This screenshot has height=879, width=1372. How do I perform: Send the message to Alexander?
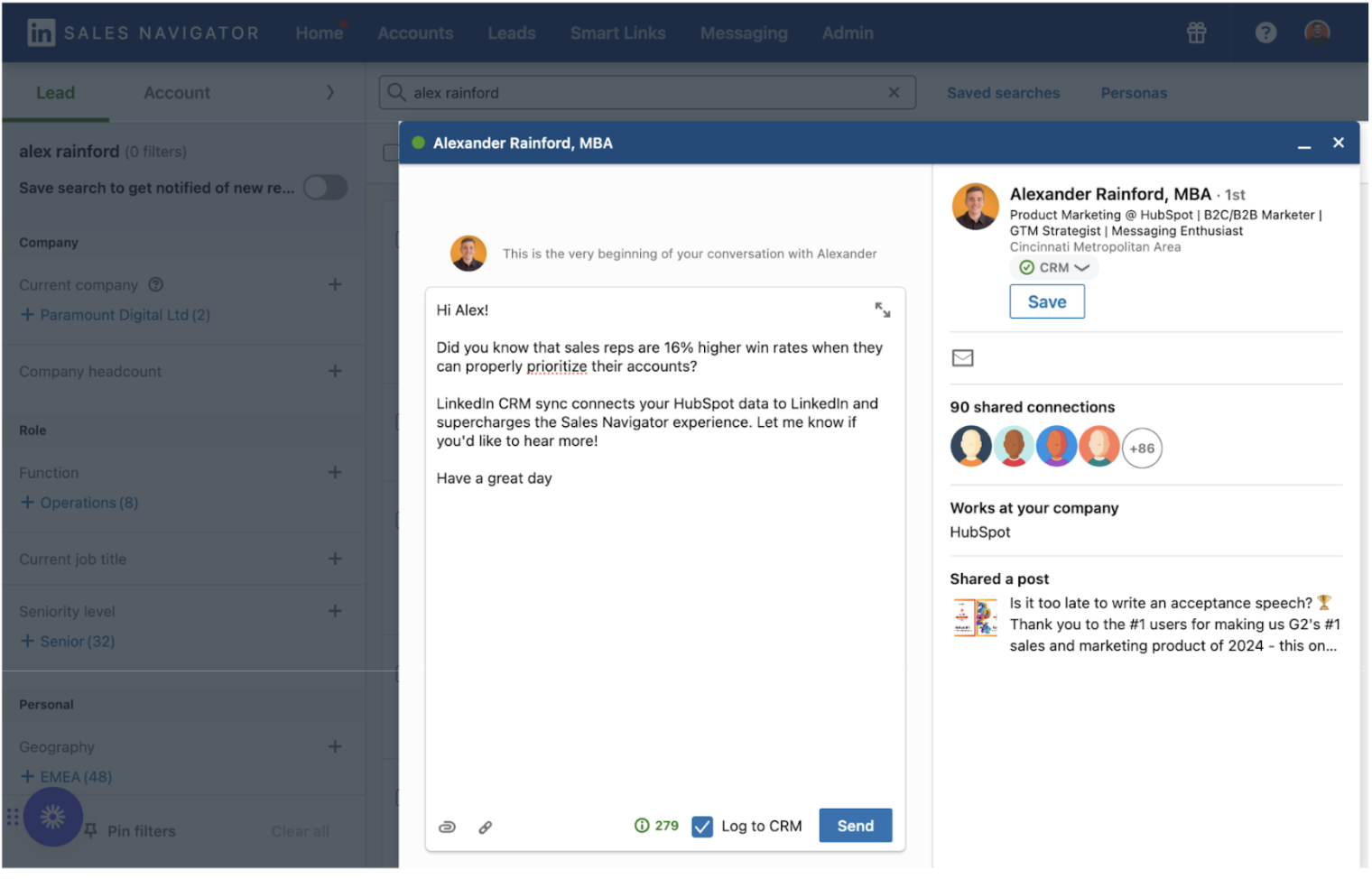pos(856,826)
